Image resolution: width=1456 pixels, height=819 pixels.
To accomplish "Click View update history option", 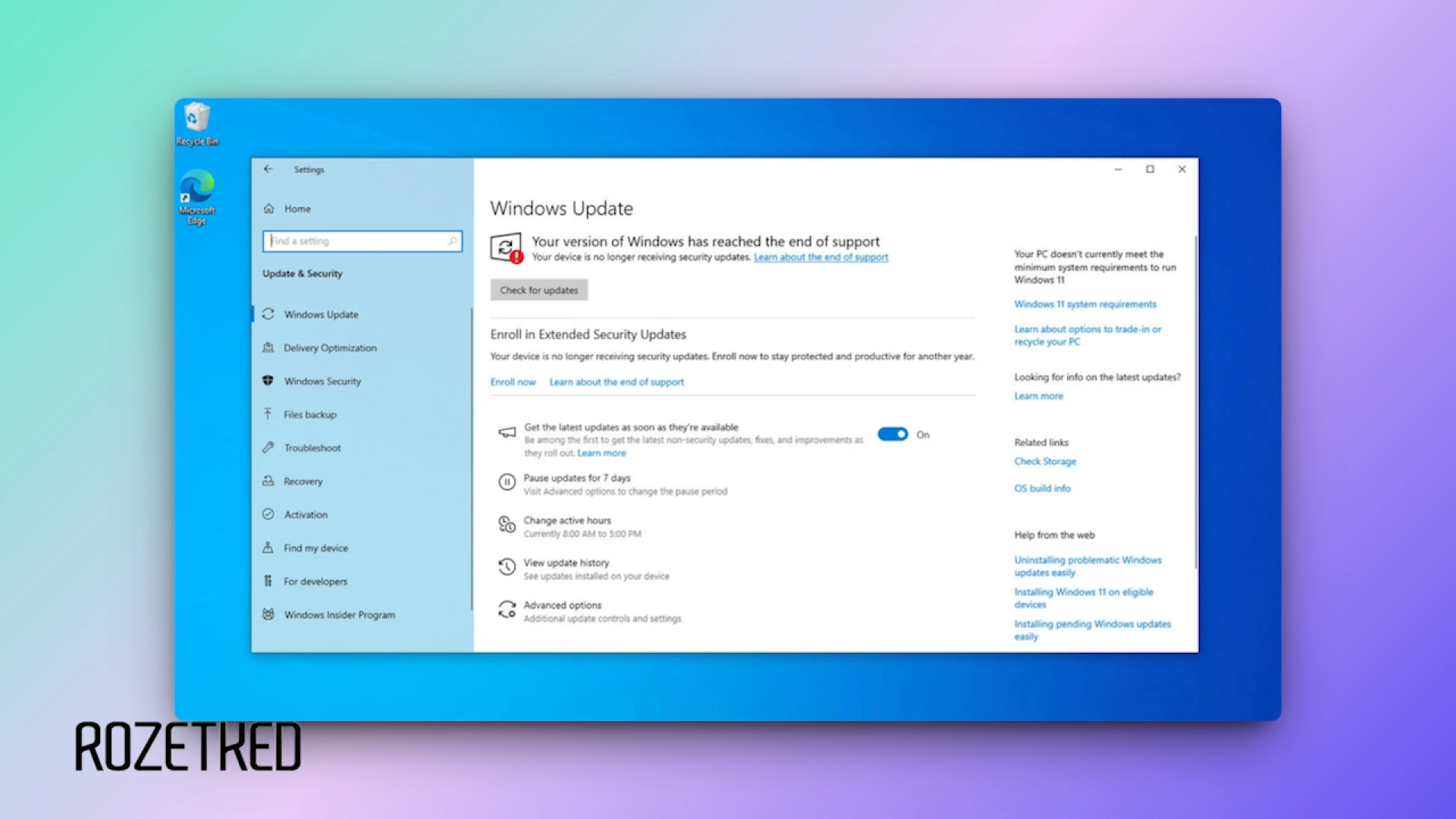I will click(x=566, y=563).
